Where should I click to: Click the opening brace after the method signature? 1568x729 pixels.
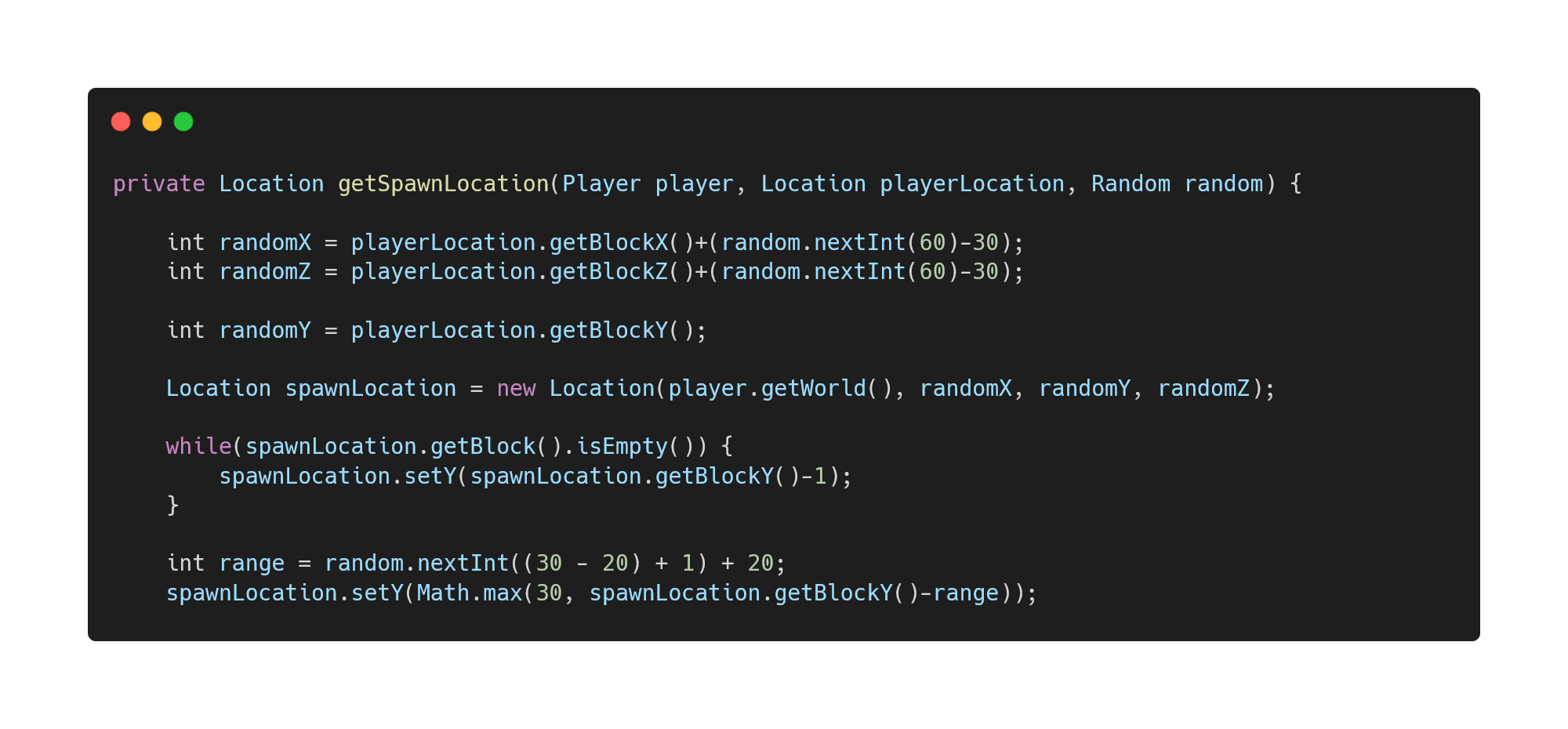(x=1296, y=184)
